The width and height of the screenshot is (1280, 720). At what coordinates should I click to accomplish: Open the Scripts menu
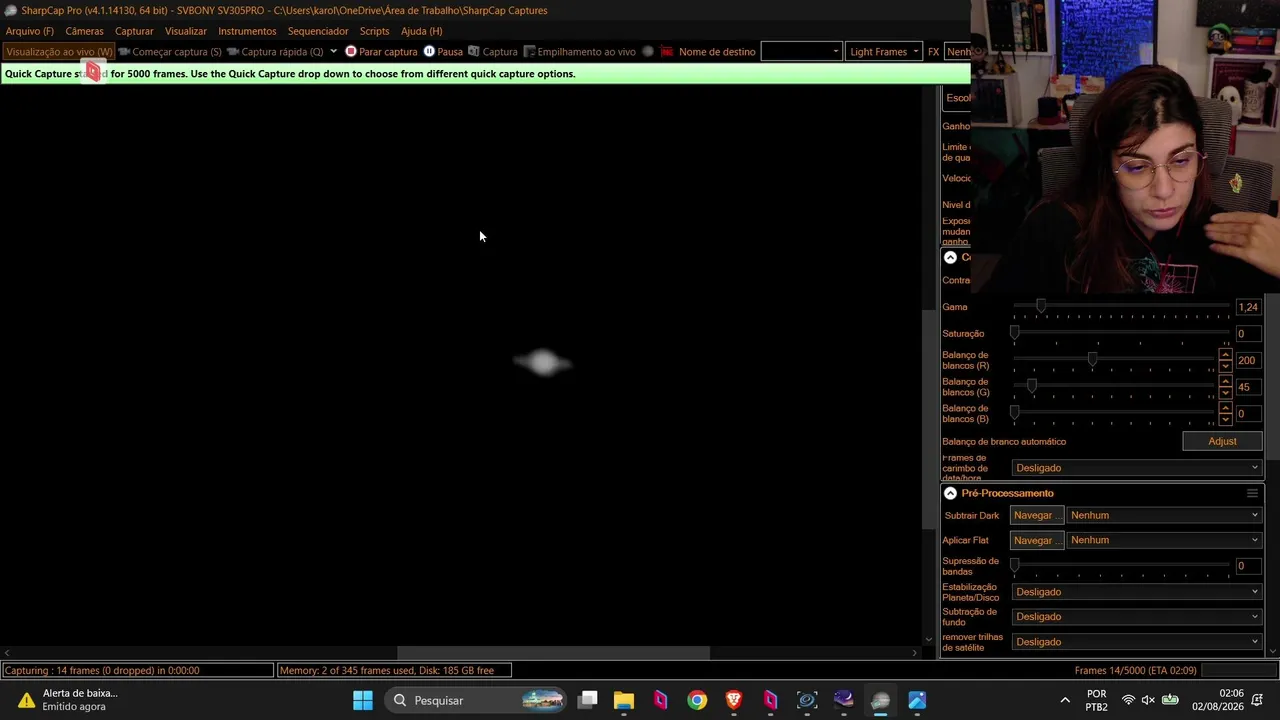374,31
